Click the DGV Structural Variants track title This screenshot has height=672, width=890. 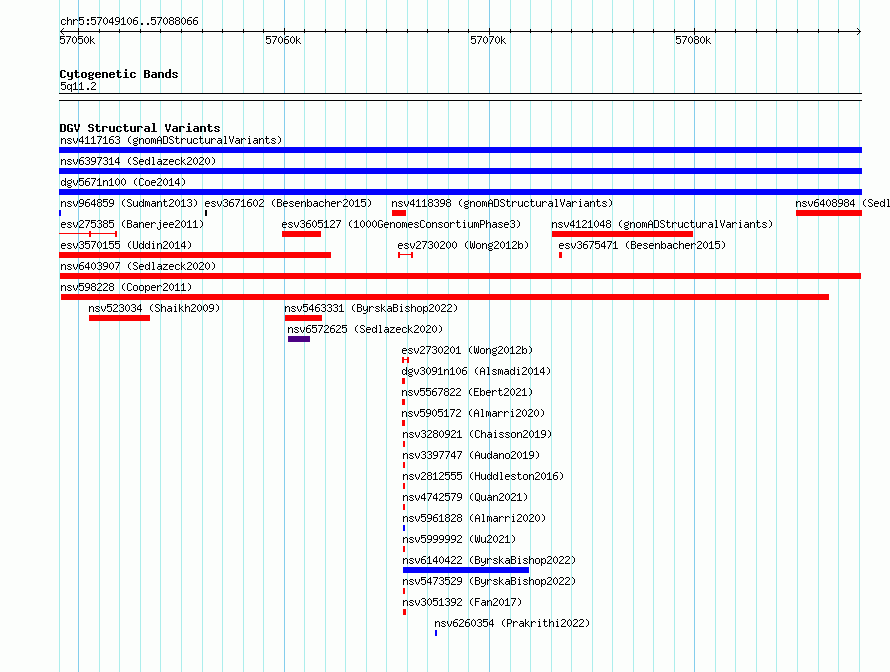140,128
